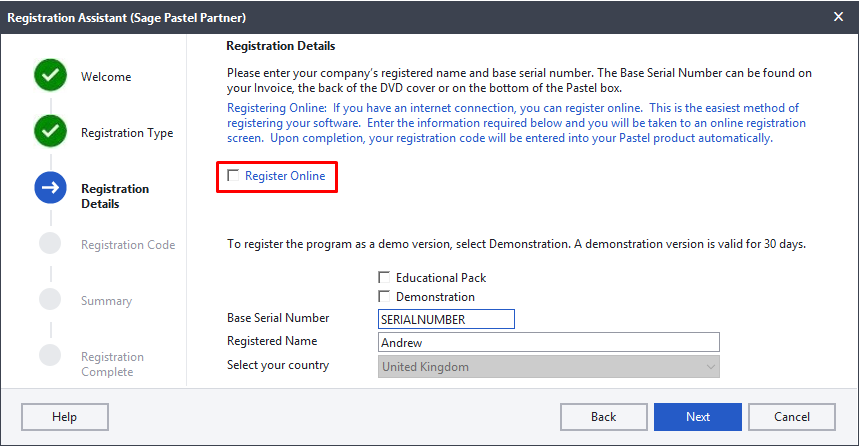Select the Welcome step label

106,77
